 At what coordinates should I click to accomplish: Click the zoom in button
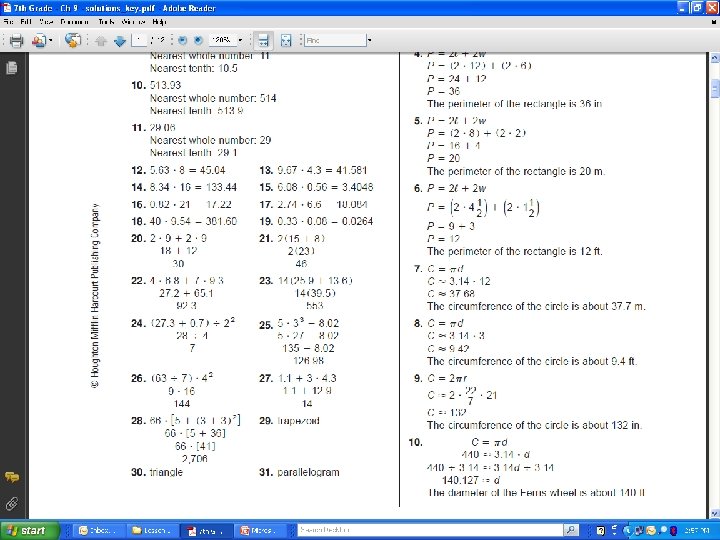click(198, 40)
